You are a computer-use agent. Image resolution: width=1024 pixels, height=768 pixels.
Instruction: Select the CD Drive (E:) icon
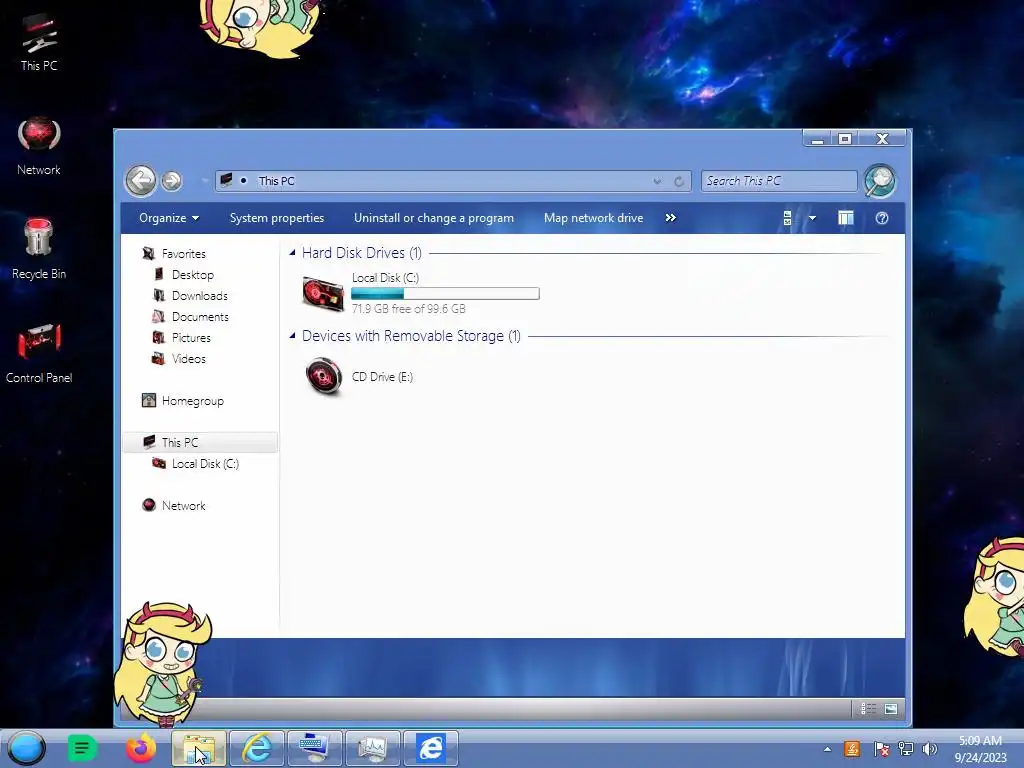point(323,376)
